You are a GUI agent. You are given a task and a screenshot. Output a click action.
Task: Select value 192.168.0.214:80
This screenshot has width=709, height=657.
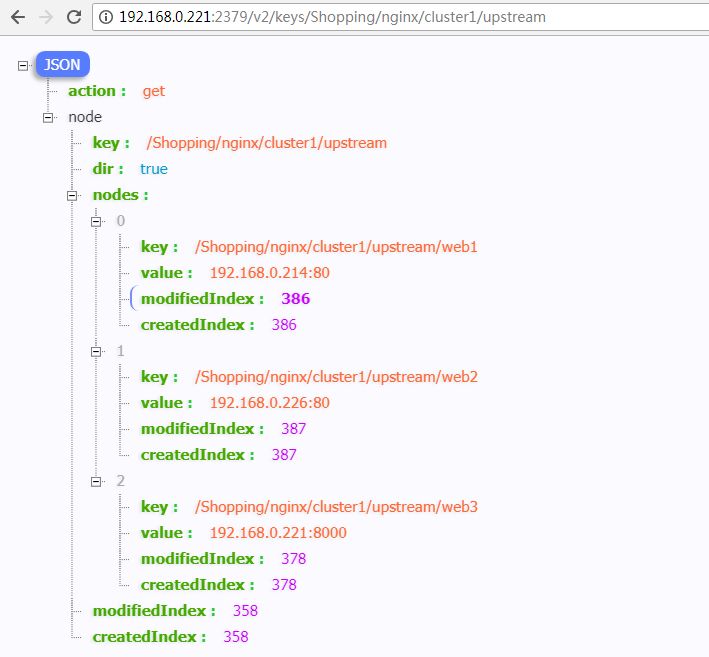[x=269, y=273]
